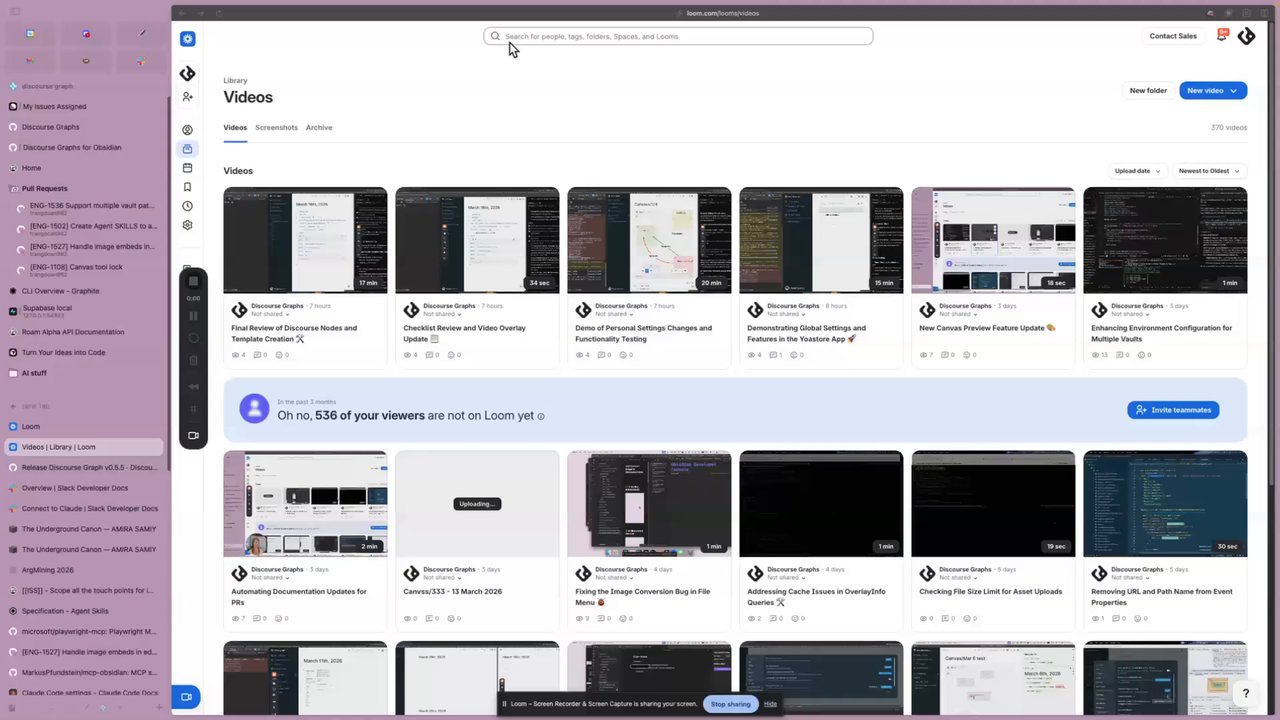Click the views eye icon on Final Review video
The height and width of the screenshot is (720, 1280).
point(236,355)
